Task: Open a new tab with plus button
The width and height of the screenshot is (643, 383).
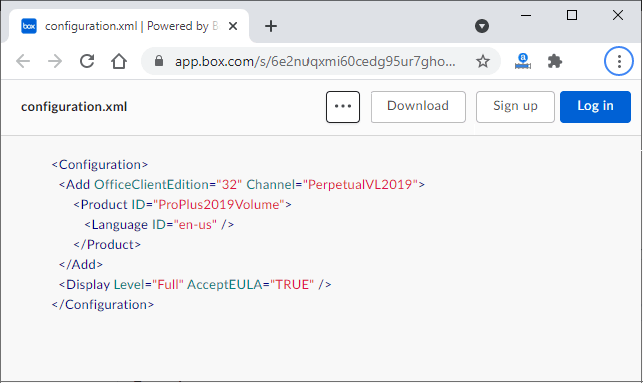Action: (x=271, y=26)
